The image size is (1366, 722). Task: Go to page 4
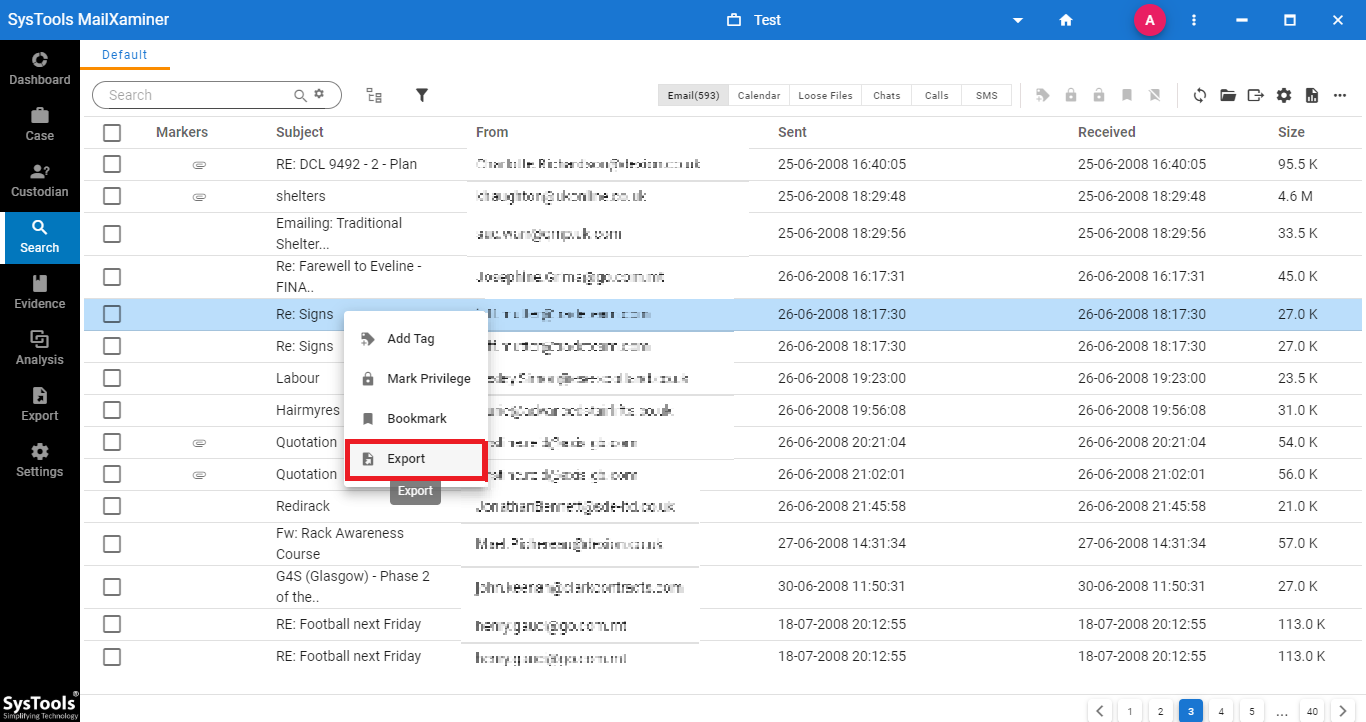point(1221,711)
